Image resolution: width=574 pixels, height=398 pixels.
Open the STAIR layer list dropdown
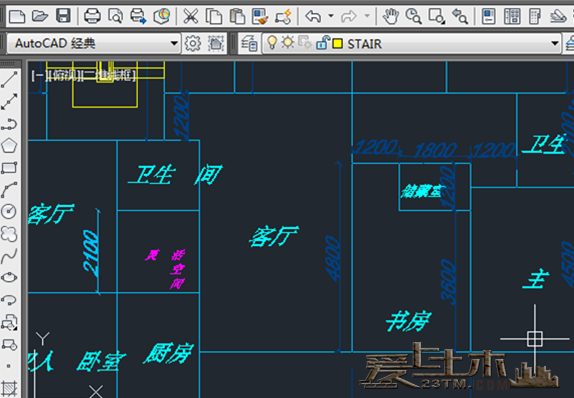coord(555,44)
